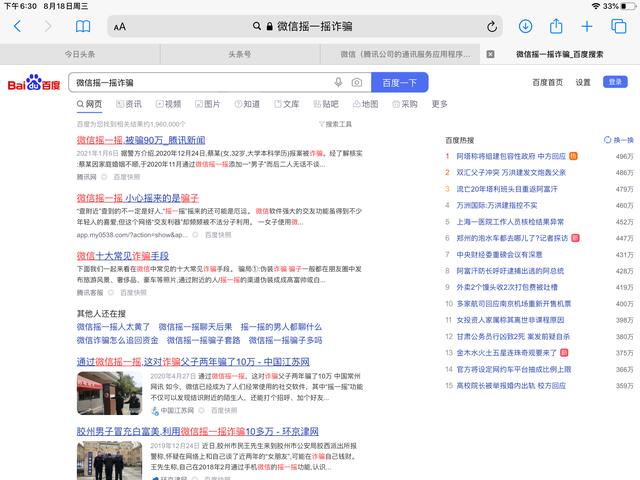The height and width of the screenshot is (480, 640).
Task: Select the 文库 search category
Action: click(x=287, y=104)
